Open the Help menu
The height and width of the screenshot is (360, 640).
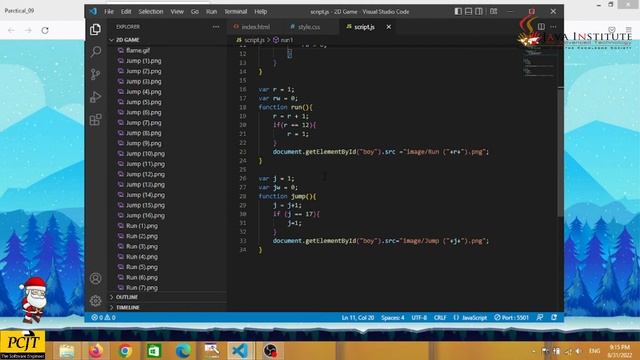coord(261,11)
